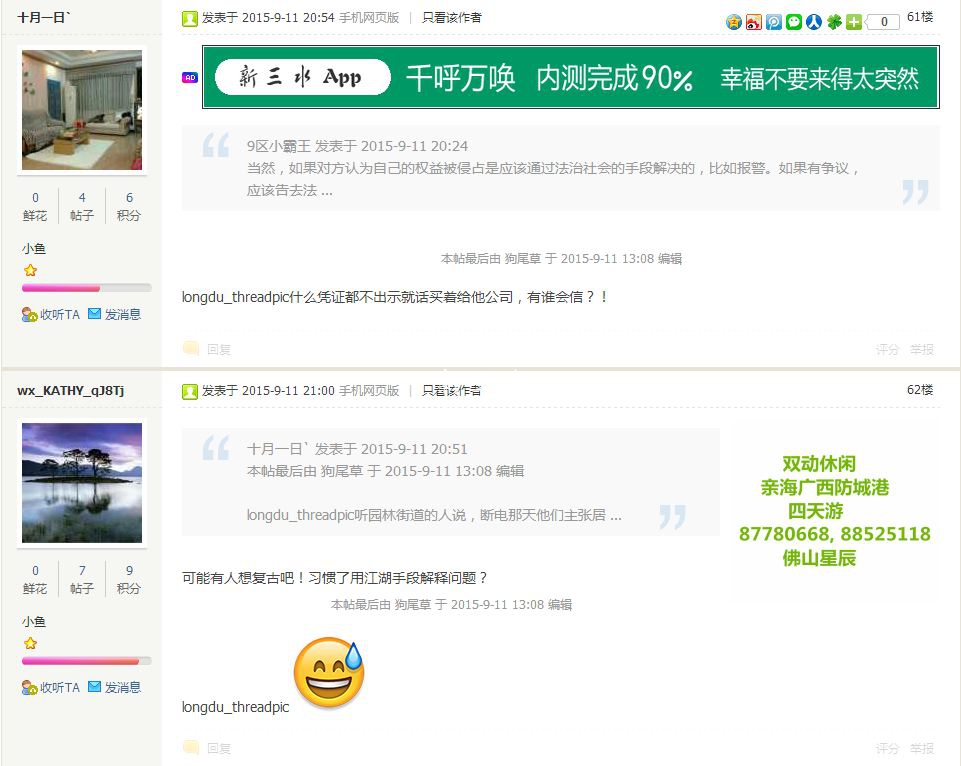
Task: Open username wx_KATHY_qJ8Tj profile link
Action: (70, 390)
